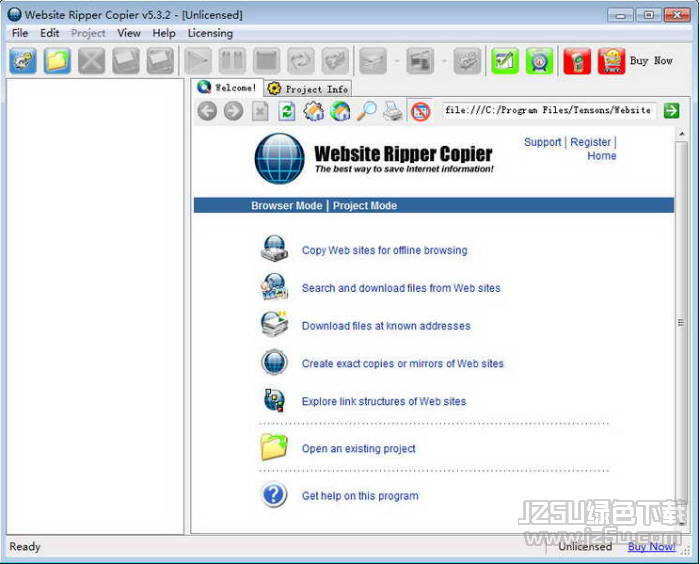Open the green alarm clock scheduler icon
This screenshot has height=564, width=700.
pos(539,61)
